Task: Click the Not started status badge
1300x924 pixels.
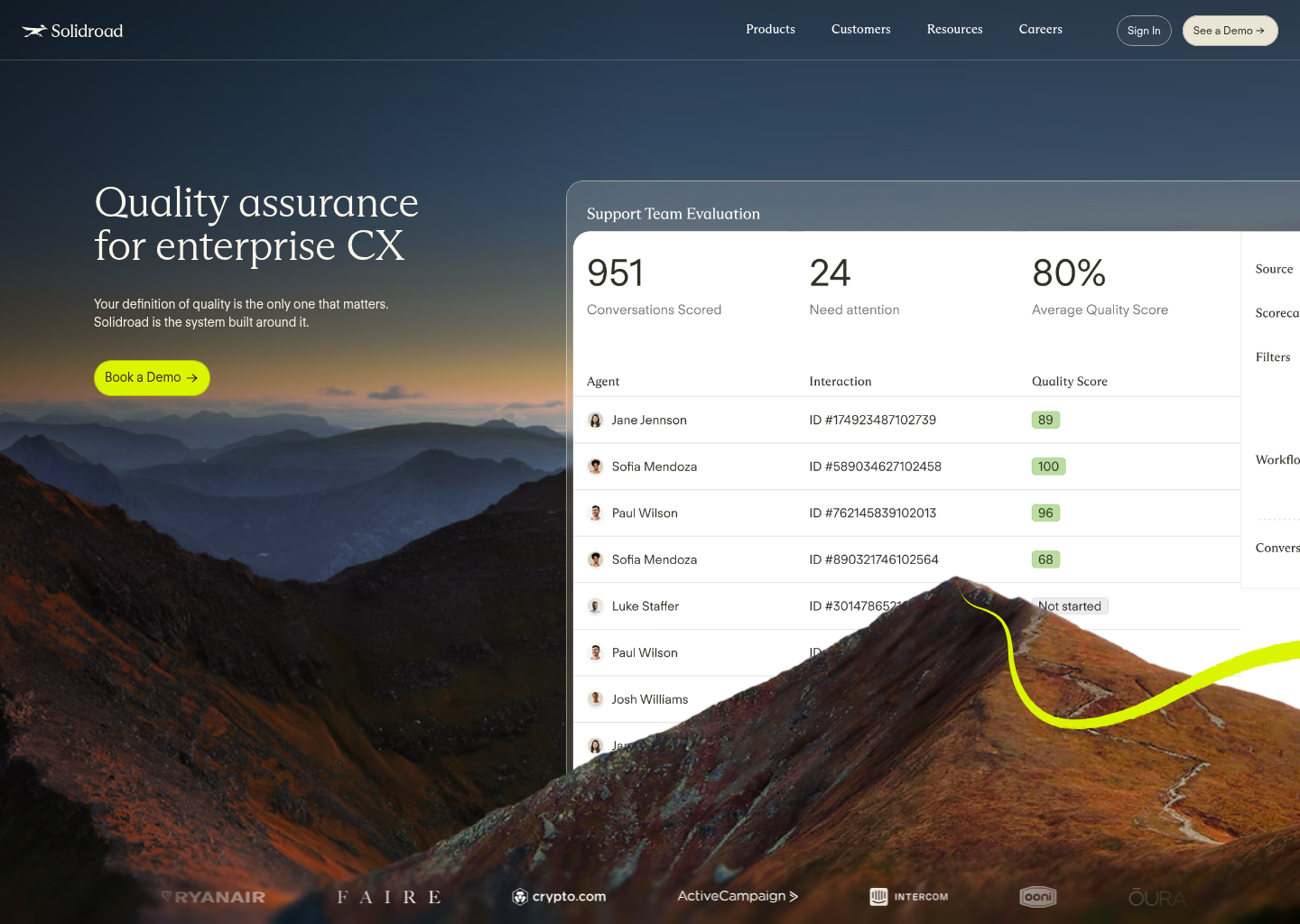Action: click(x=1070, y=606)
